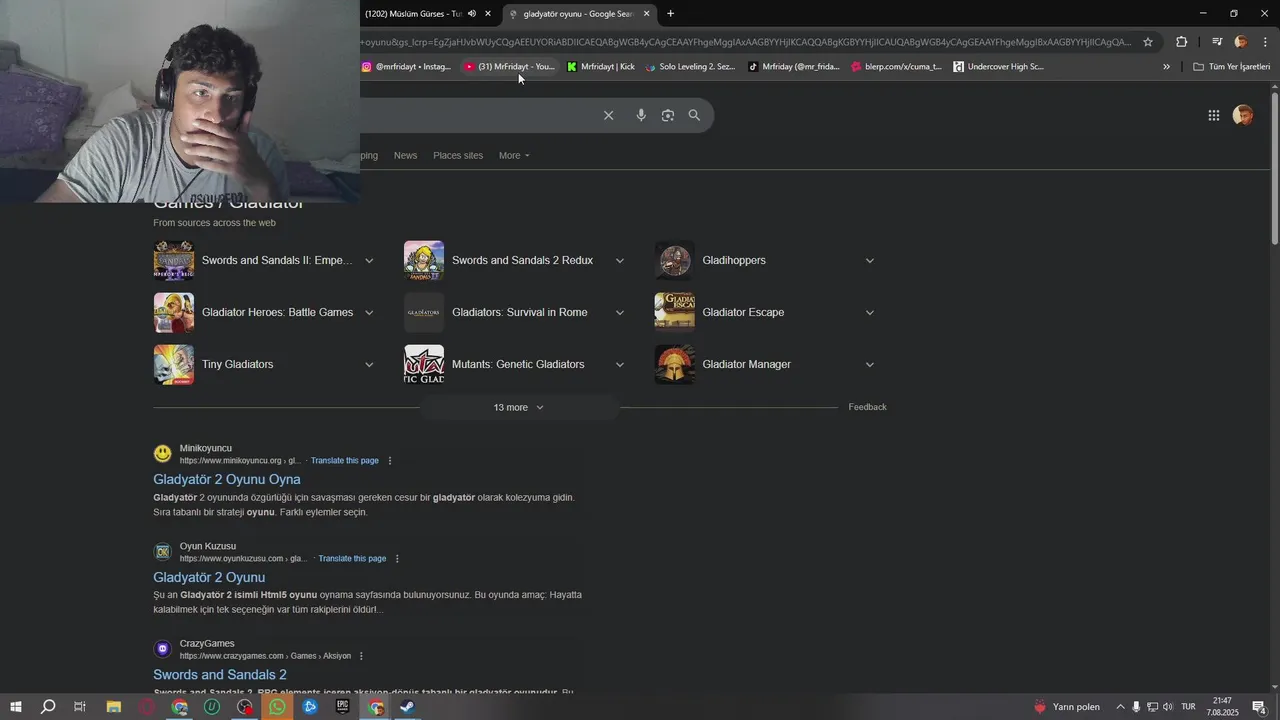
Task: Switch to the News results tab
Action: pos(405,155)
